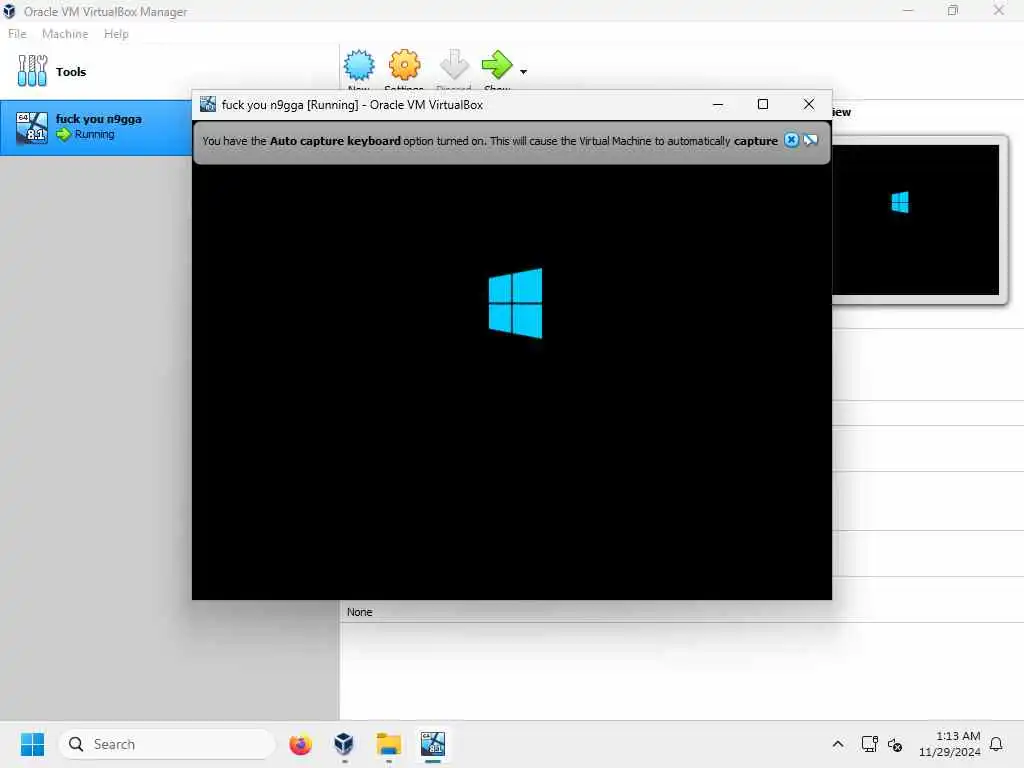This screenshot has height=768, width=1024.
Task: Launch Firefox from the taskbar
Action: 300,744
